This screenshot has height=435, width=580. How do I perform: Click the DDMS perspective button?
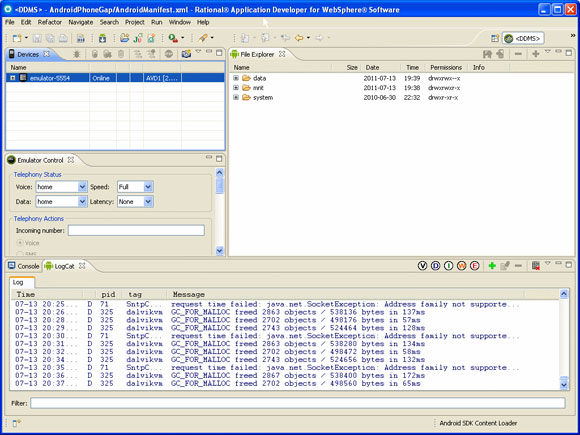tap(523, 38)
